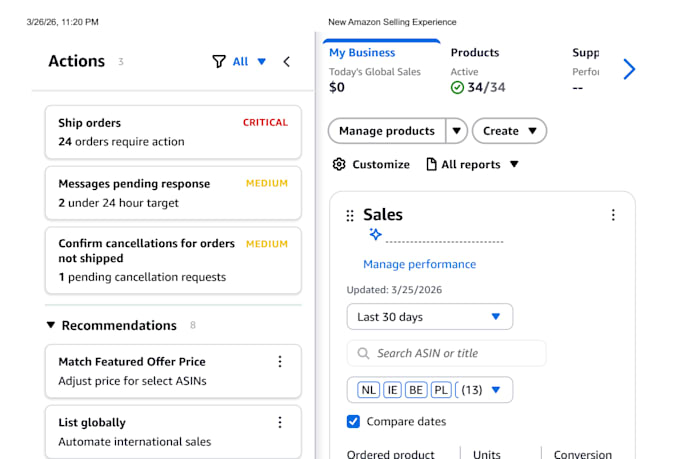Click the All reports document icon
Viewport: 680px width, 459px height.
(431, 164)
